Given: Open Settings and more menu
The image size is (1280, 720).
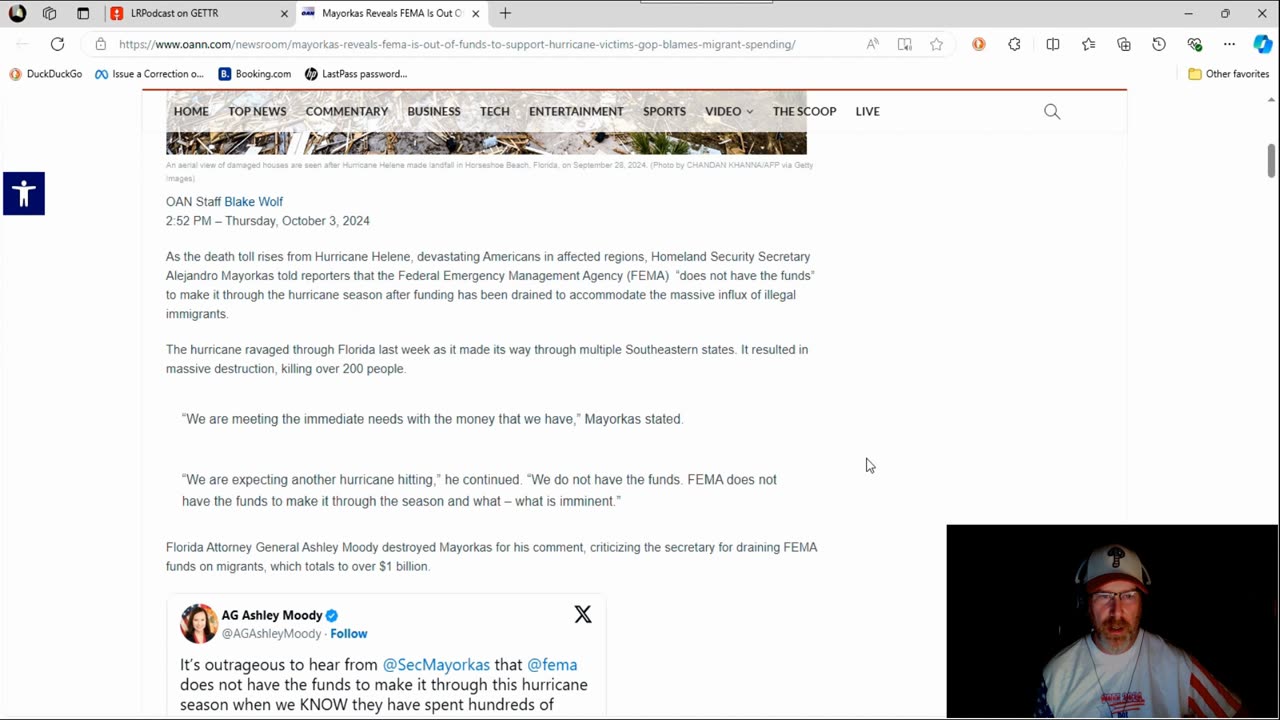Looking at the screenshot, I should coord(1229,44).
